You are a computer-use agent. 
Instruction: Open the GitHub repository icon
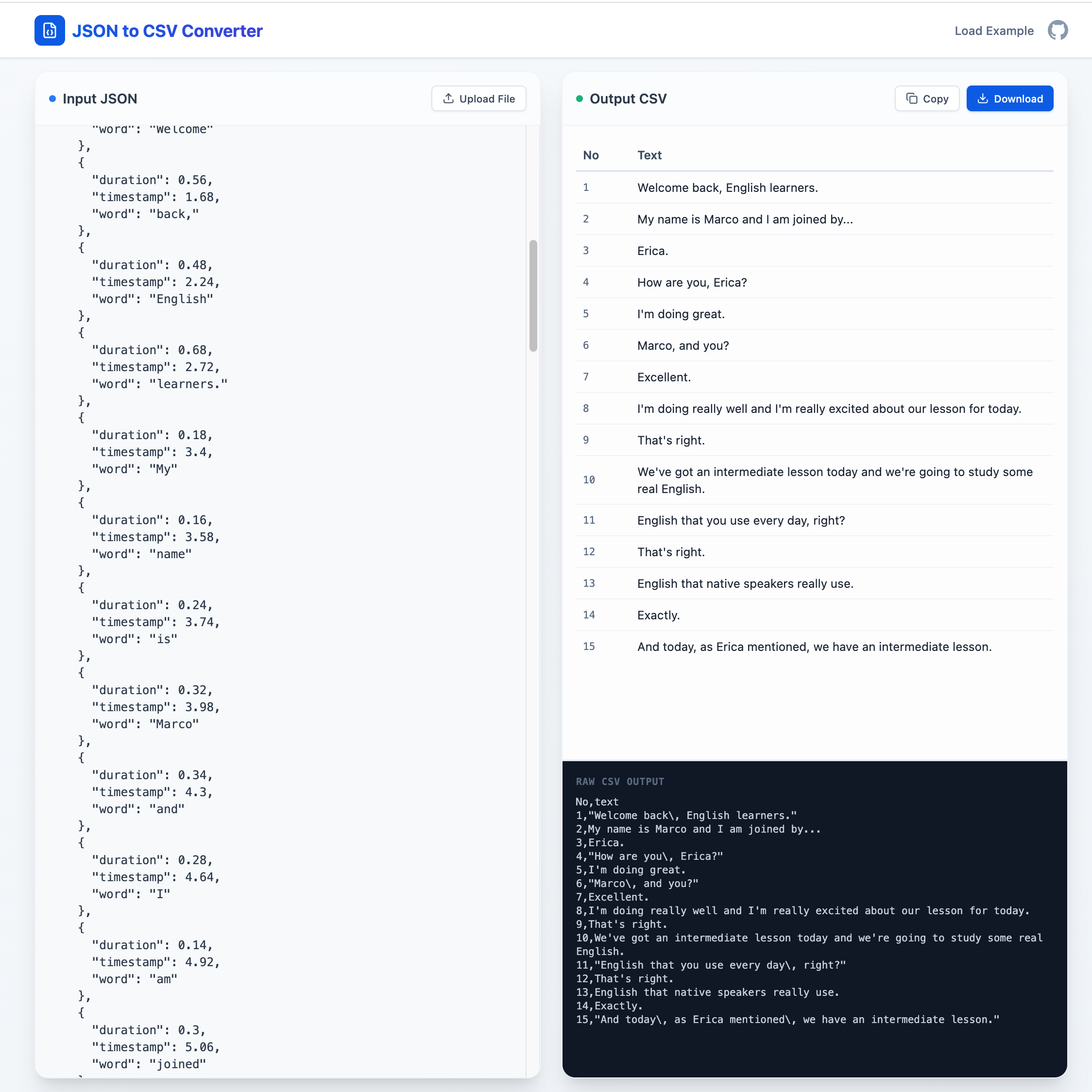pyautogui.click(x=1057, y=31)
